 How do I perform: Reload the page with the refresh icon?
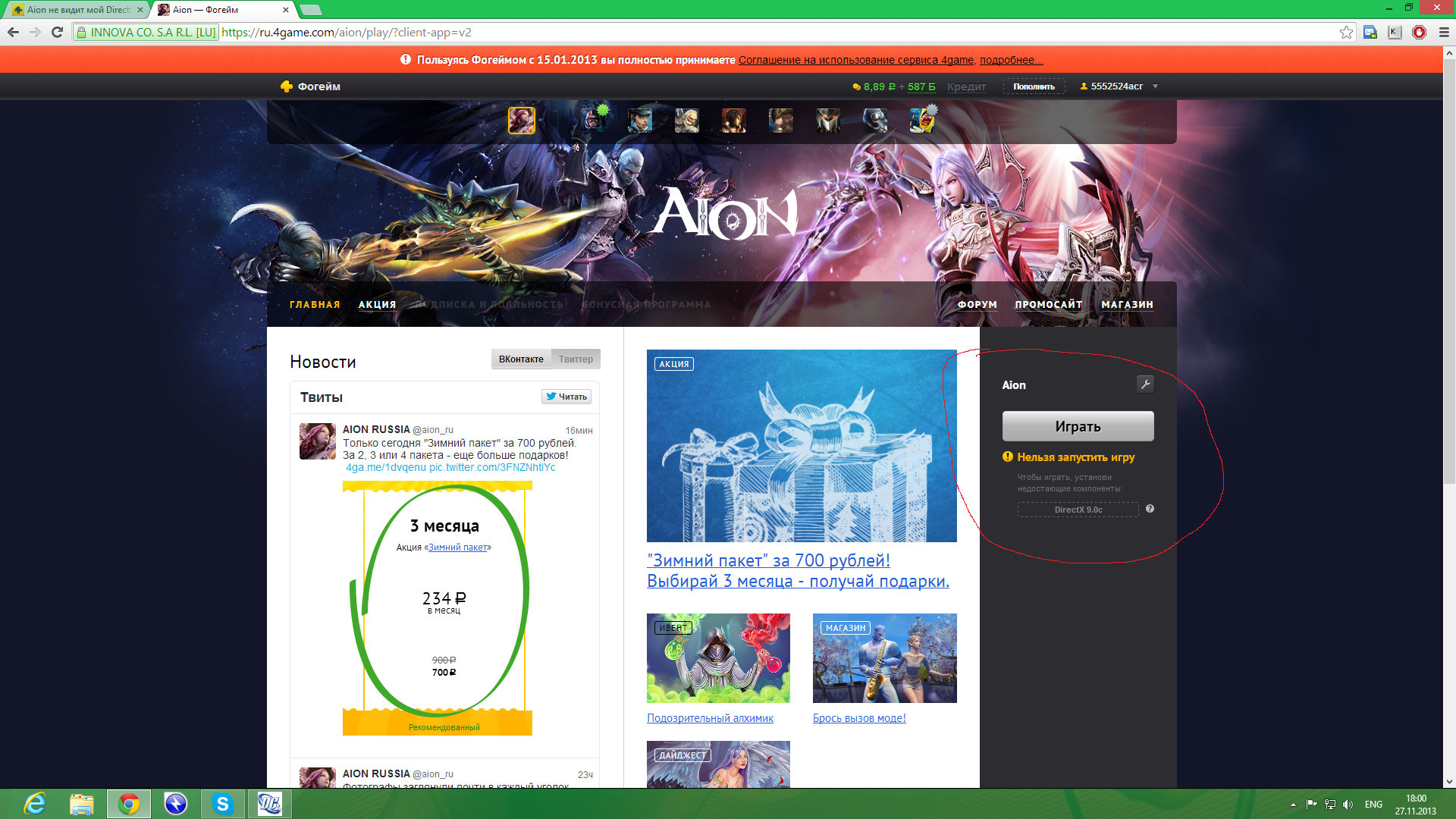click(57, 32)
